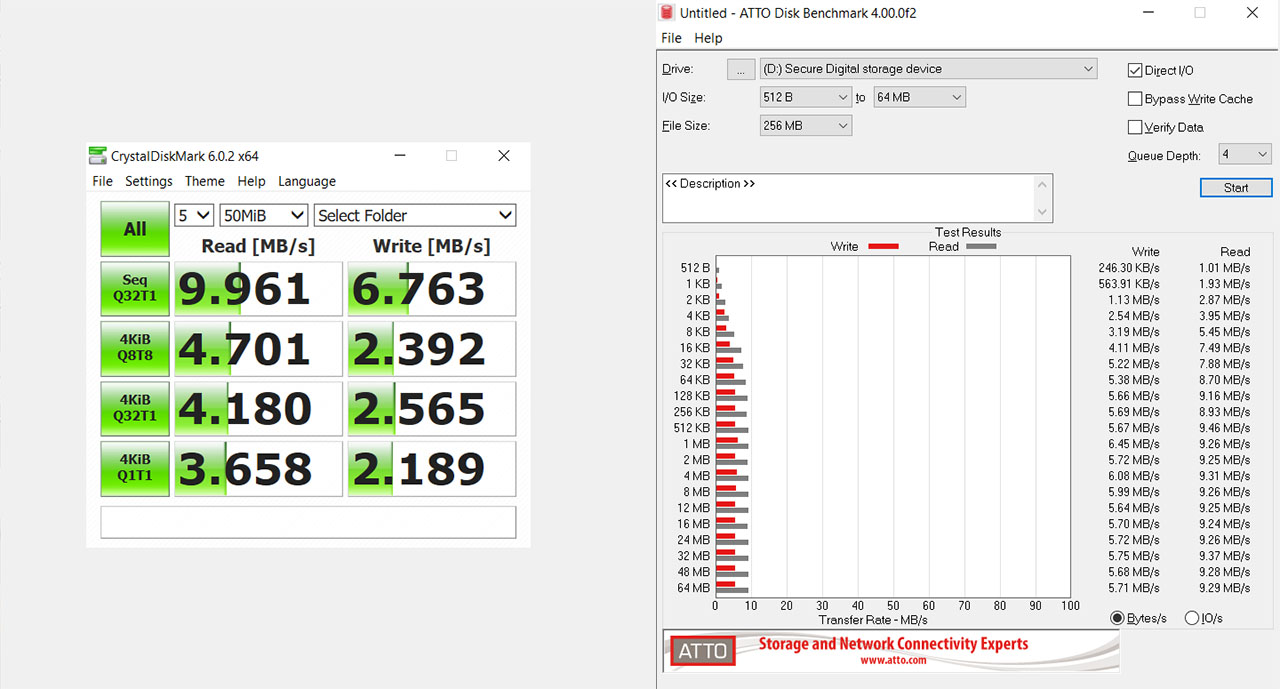Click the CrystalDiskMark bottom comment field
The width and height of the screenshot is (1280, 689).
[308, 522]
